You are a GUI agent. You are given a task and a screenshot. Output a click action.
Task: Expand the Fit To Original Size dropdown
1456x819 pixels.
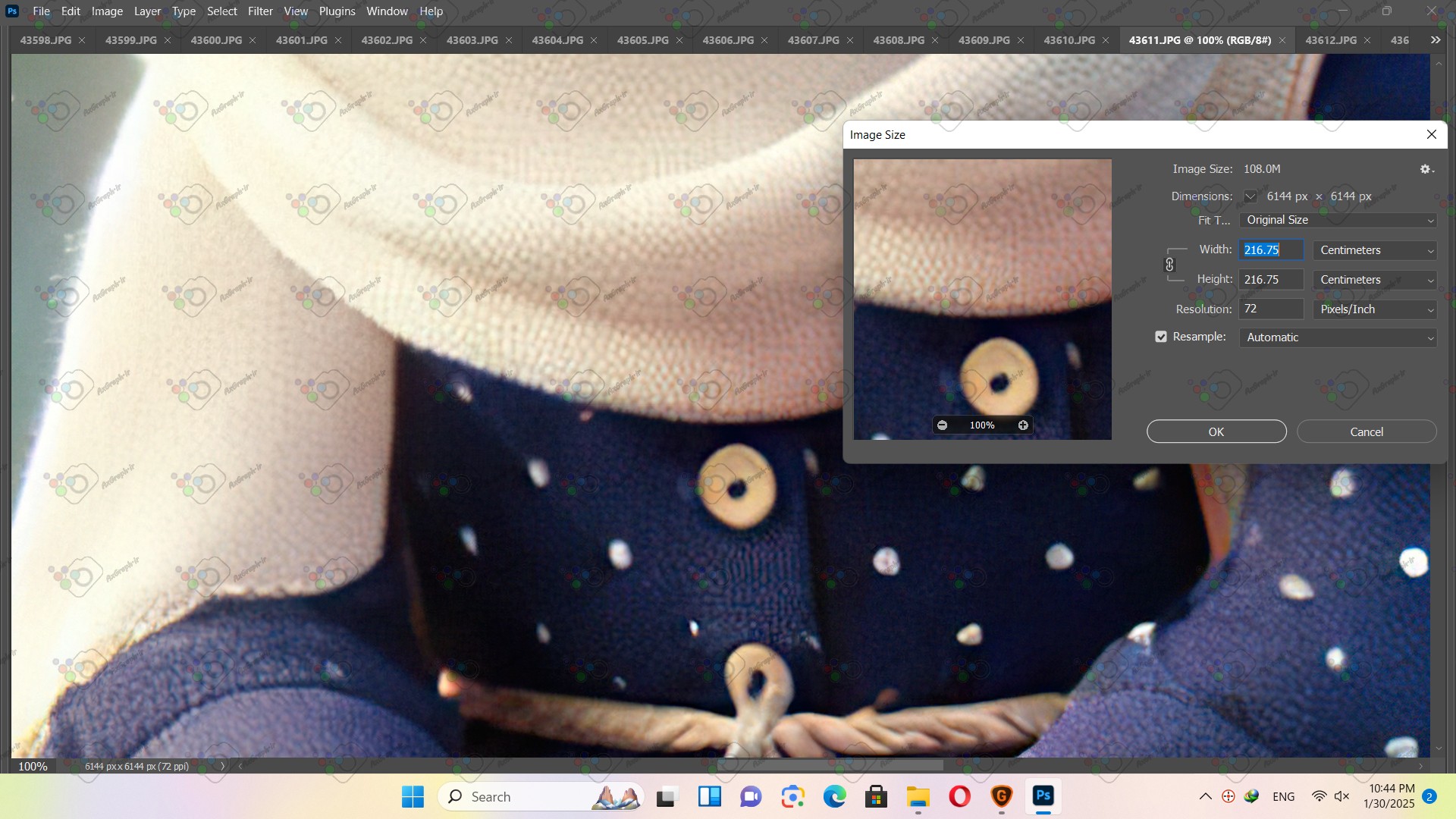(1338, 220)
